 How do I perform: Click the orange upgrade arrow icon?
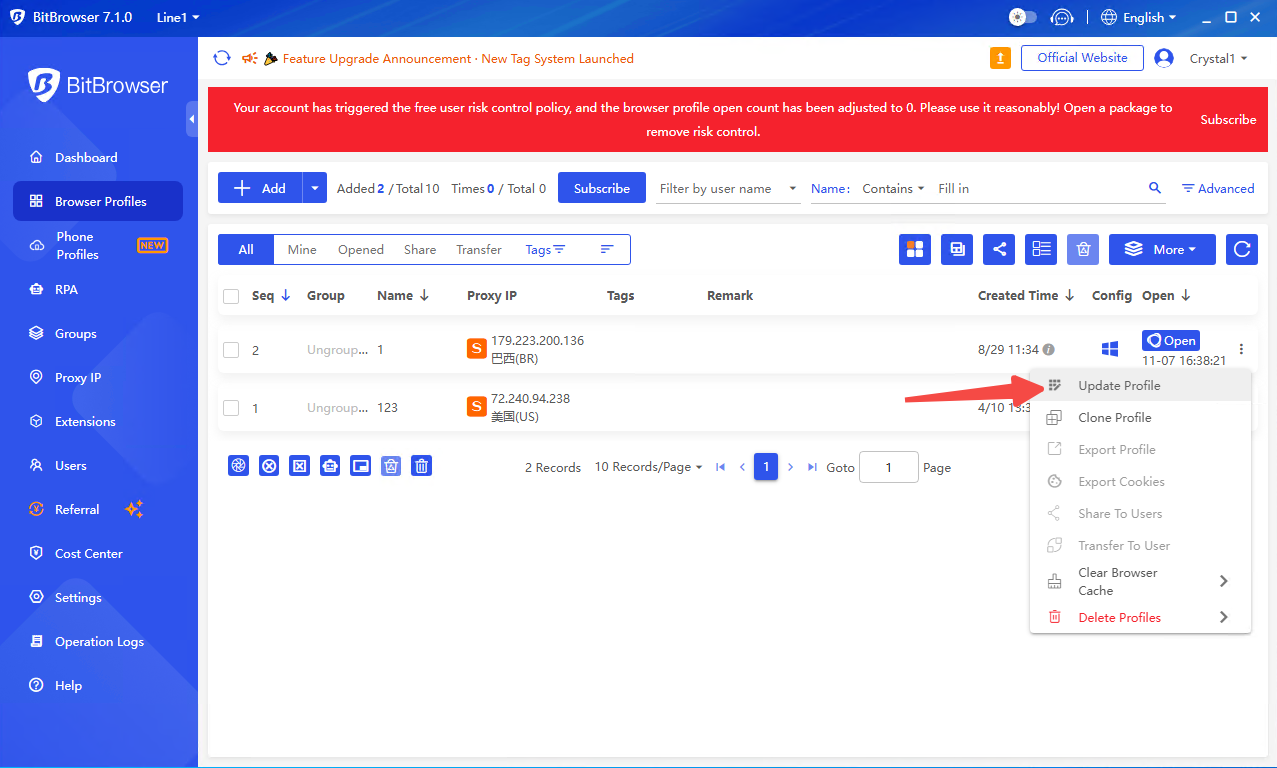click(1000, 59)
